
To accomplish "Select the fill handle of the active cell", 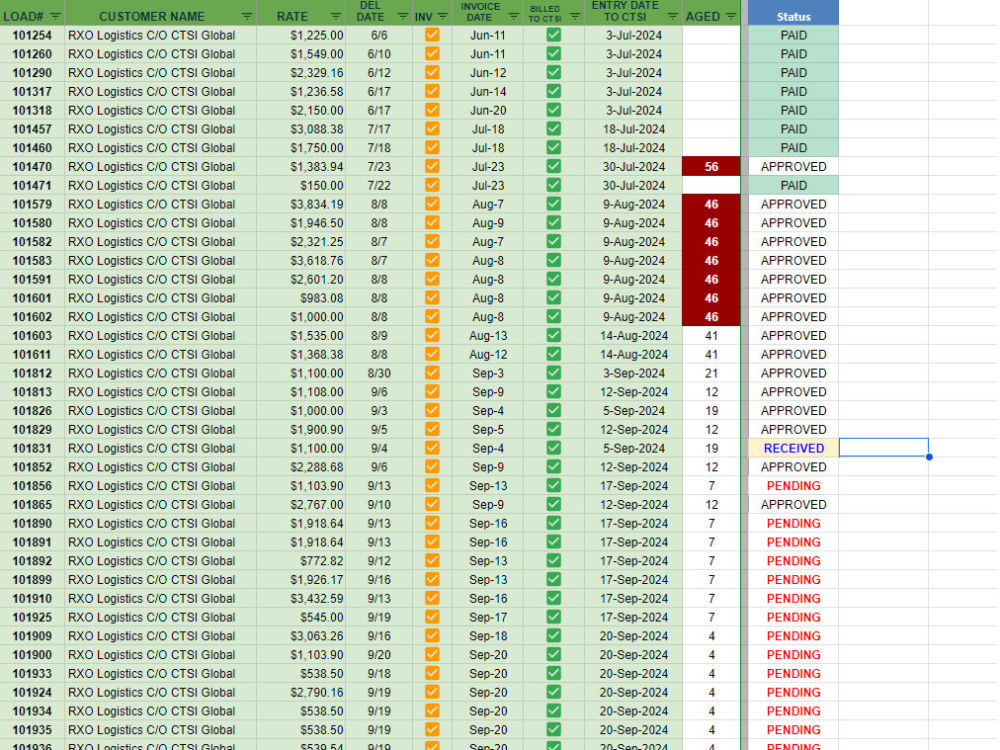I will click(x=929, y=457).
